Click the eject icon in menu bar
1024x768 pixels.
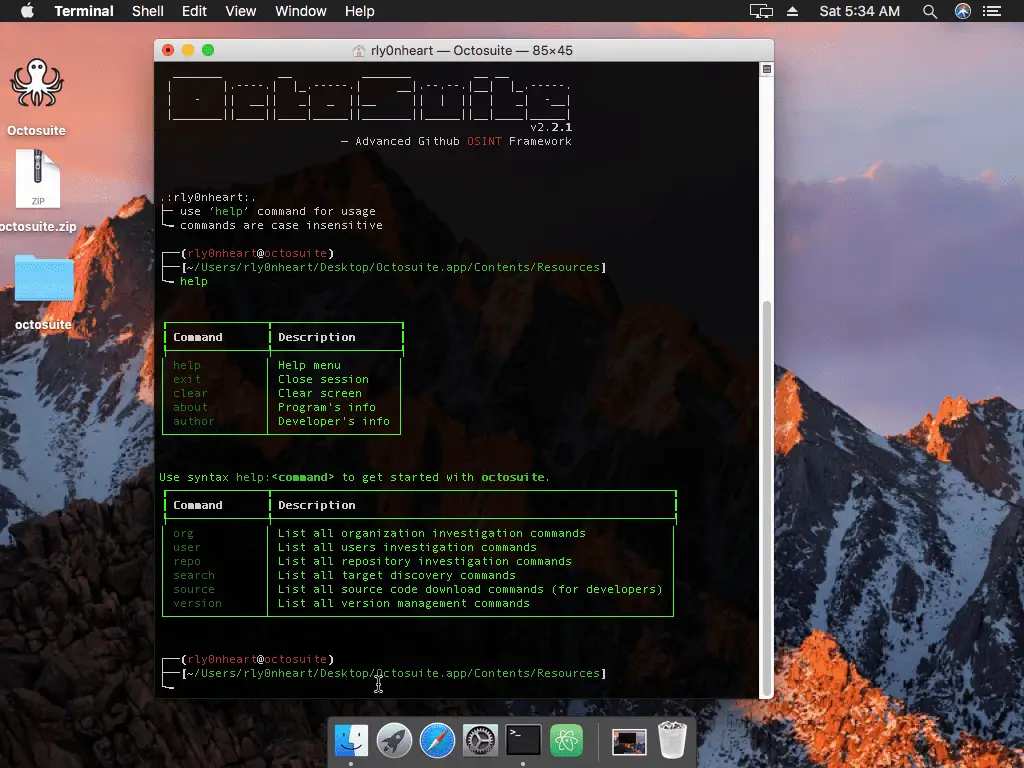792,11
